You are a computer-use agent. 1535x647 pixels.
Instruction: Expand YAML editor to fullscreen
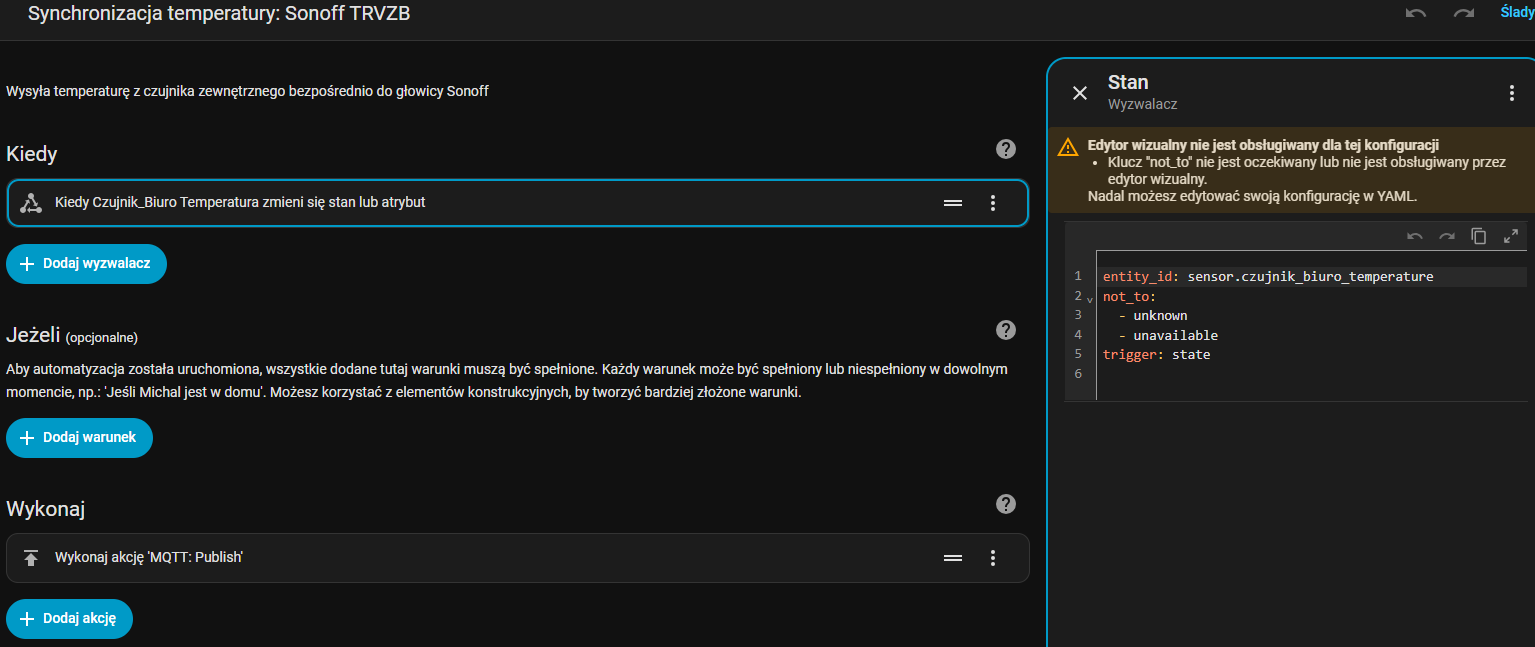(x=1511, y=236)
